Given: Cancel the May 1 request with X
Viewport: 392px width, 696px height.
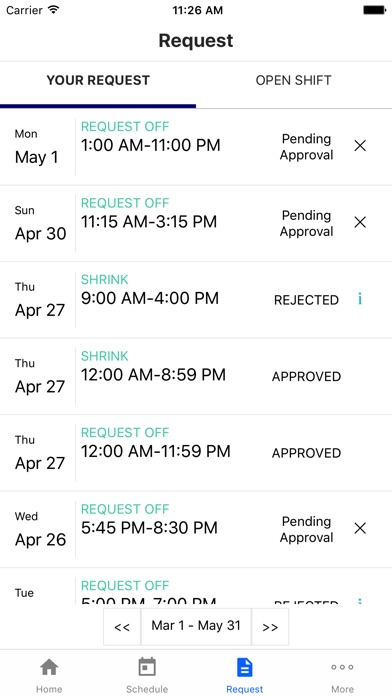Looking at the screenshot, I should [360, 146].
